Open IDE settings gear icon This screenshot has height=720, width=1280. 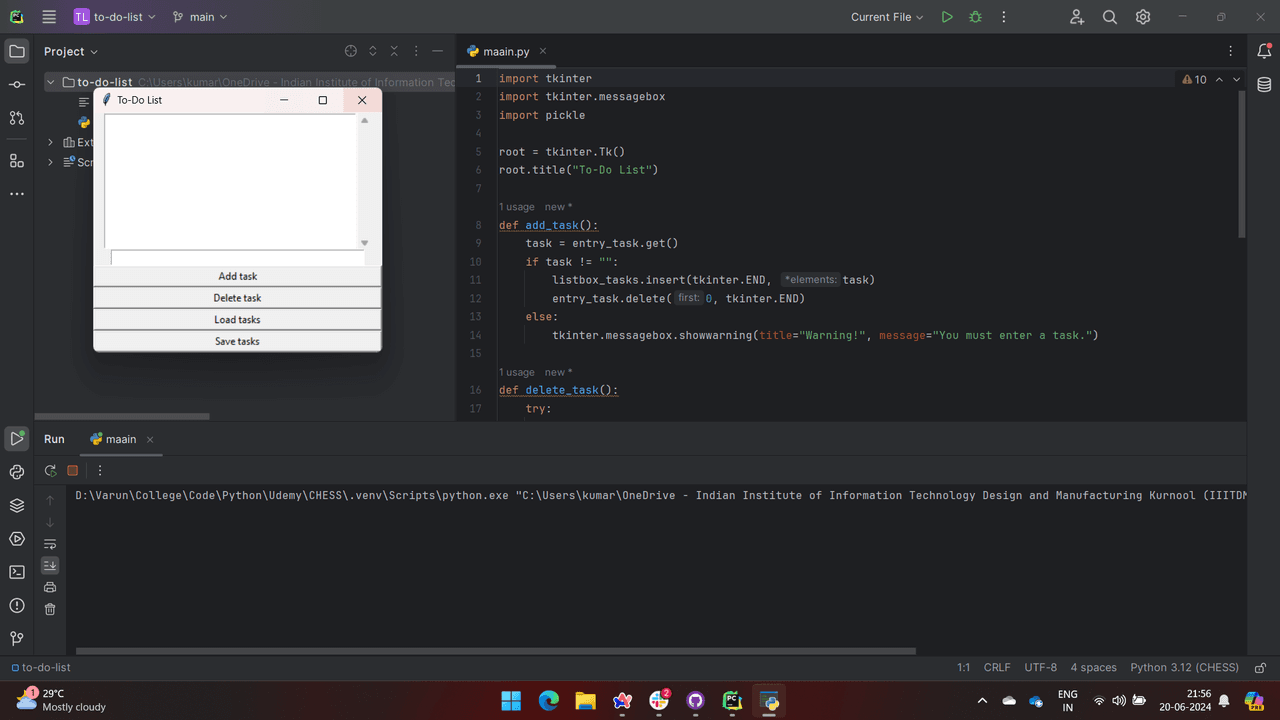[1143, 17]
